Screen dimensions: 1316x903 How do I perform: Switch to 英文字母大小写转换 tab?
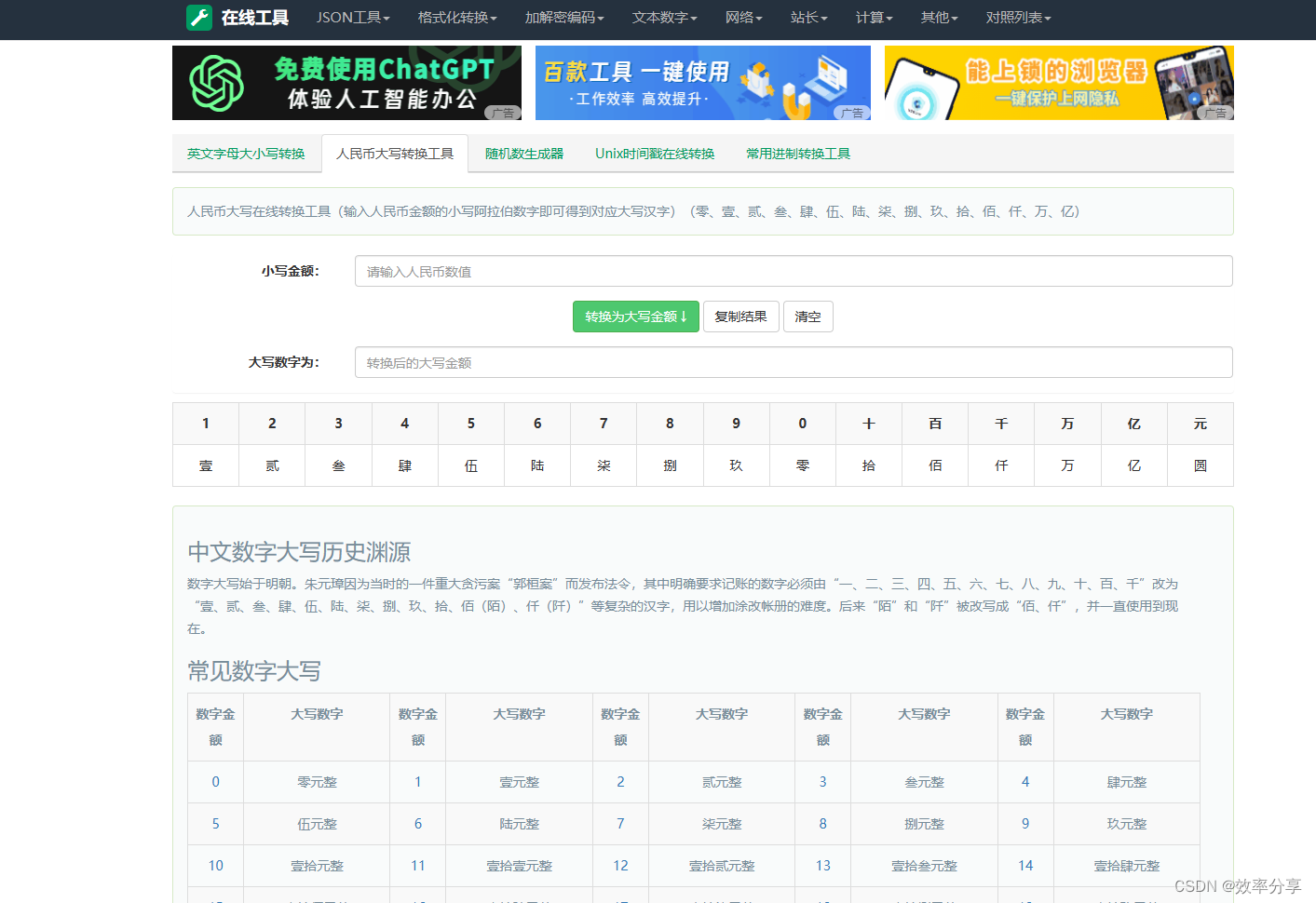246,154
